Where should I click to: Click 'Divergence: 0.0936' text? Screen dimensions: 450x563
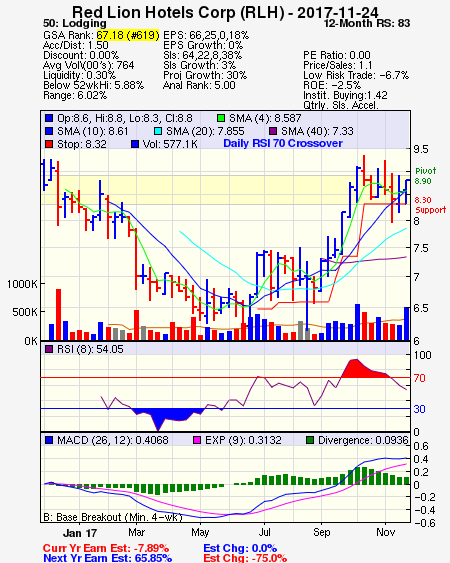pos(363,440)
